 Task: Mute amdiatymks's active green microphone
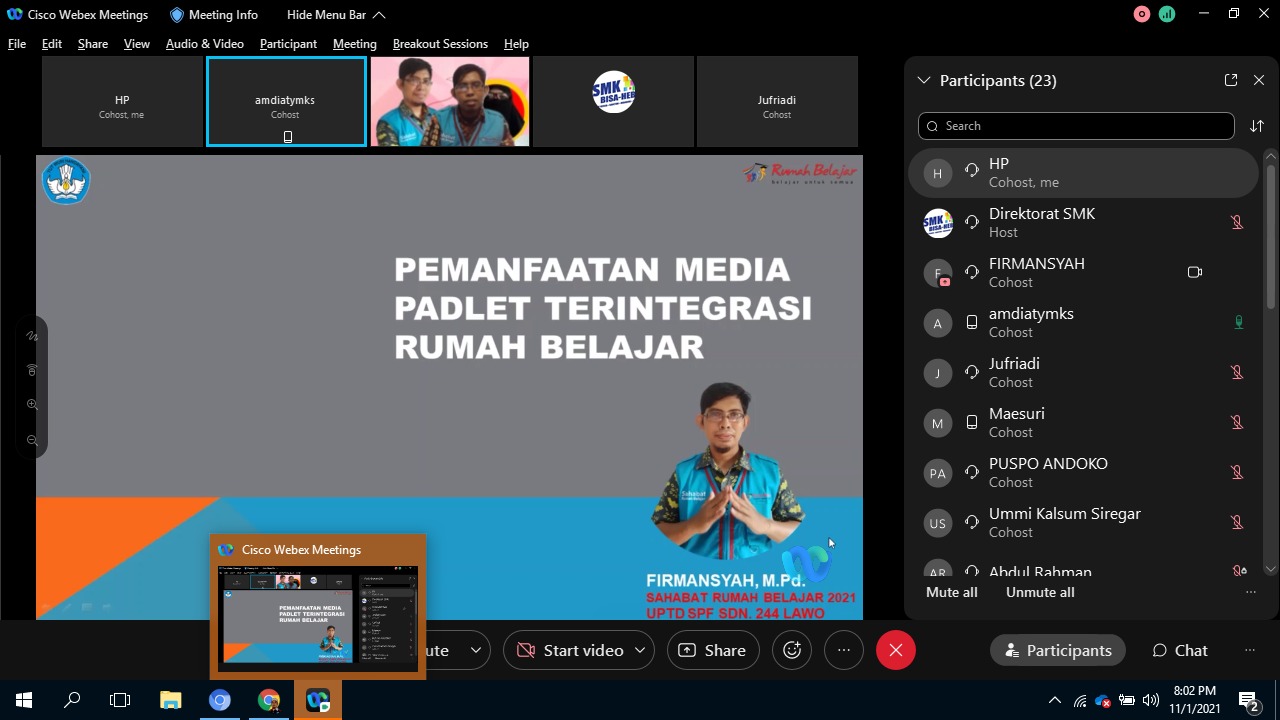[1238, 322]
